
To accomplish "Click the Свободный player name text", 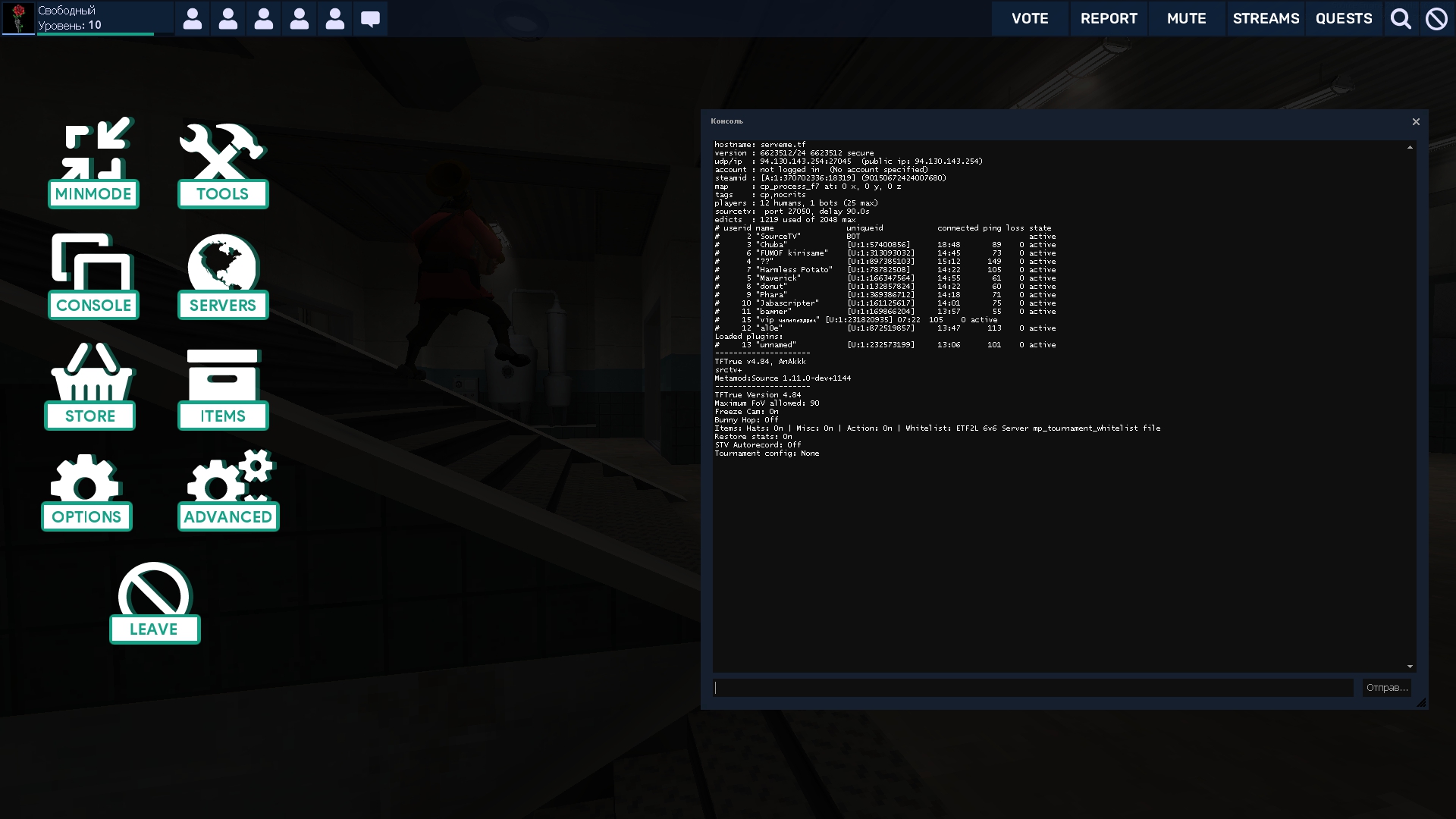I will point(67,11).
